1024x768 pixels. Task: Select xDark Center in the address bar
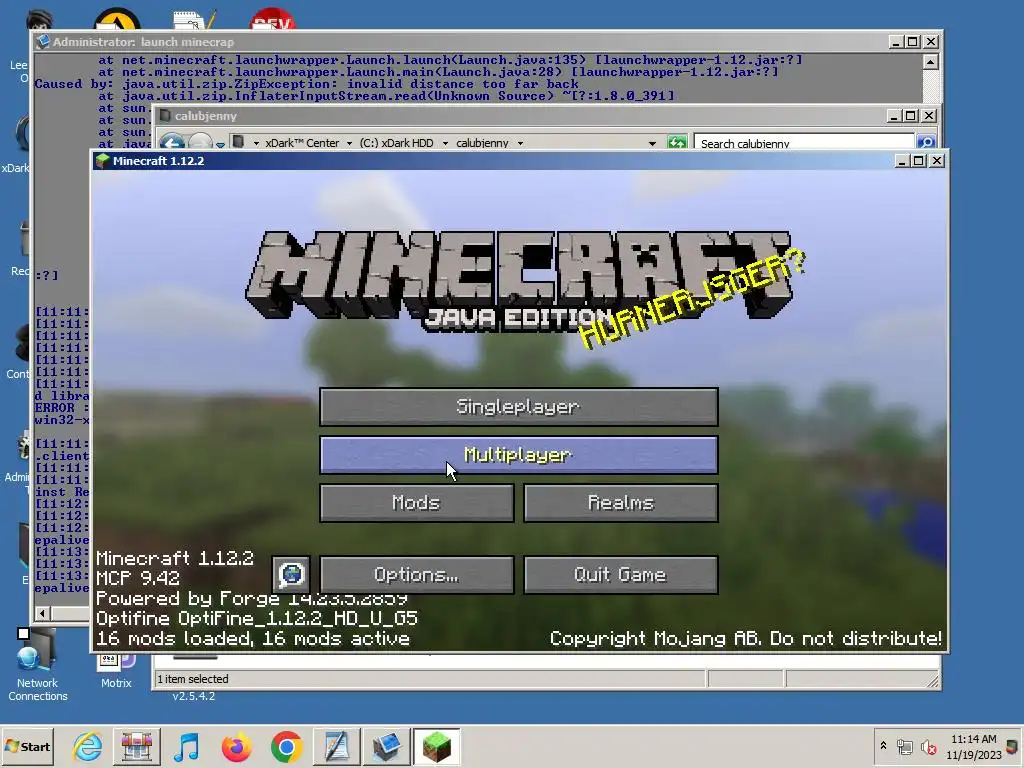[x=302, y=143]
